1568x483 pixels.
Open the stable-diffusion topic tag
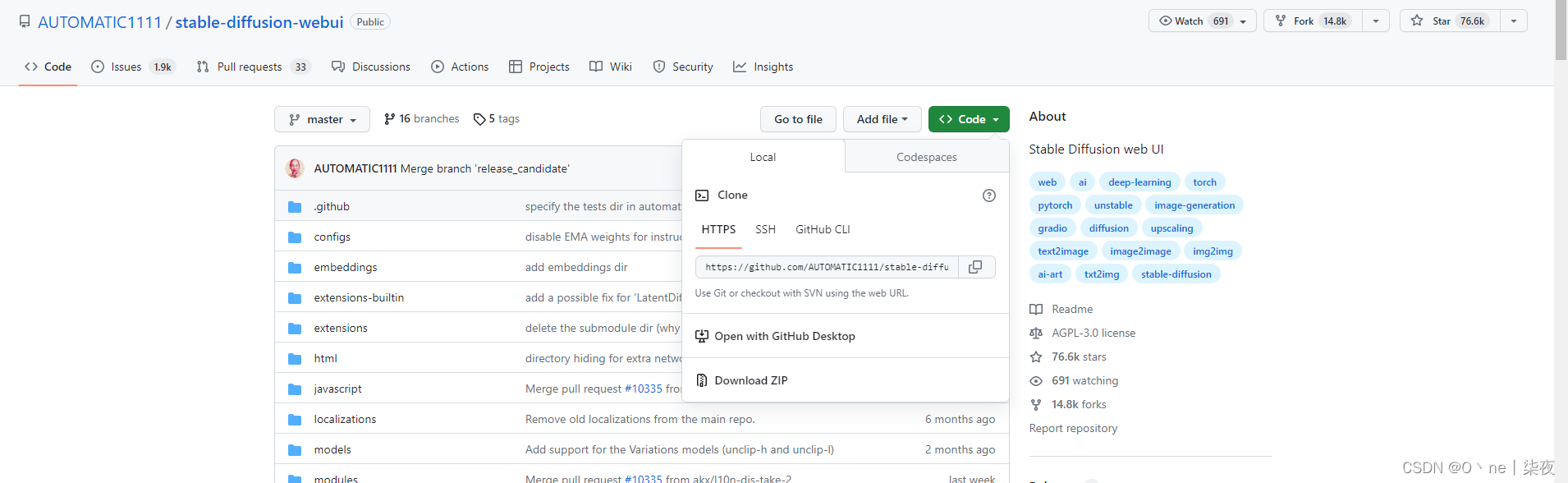1176,274
